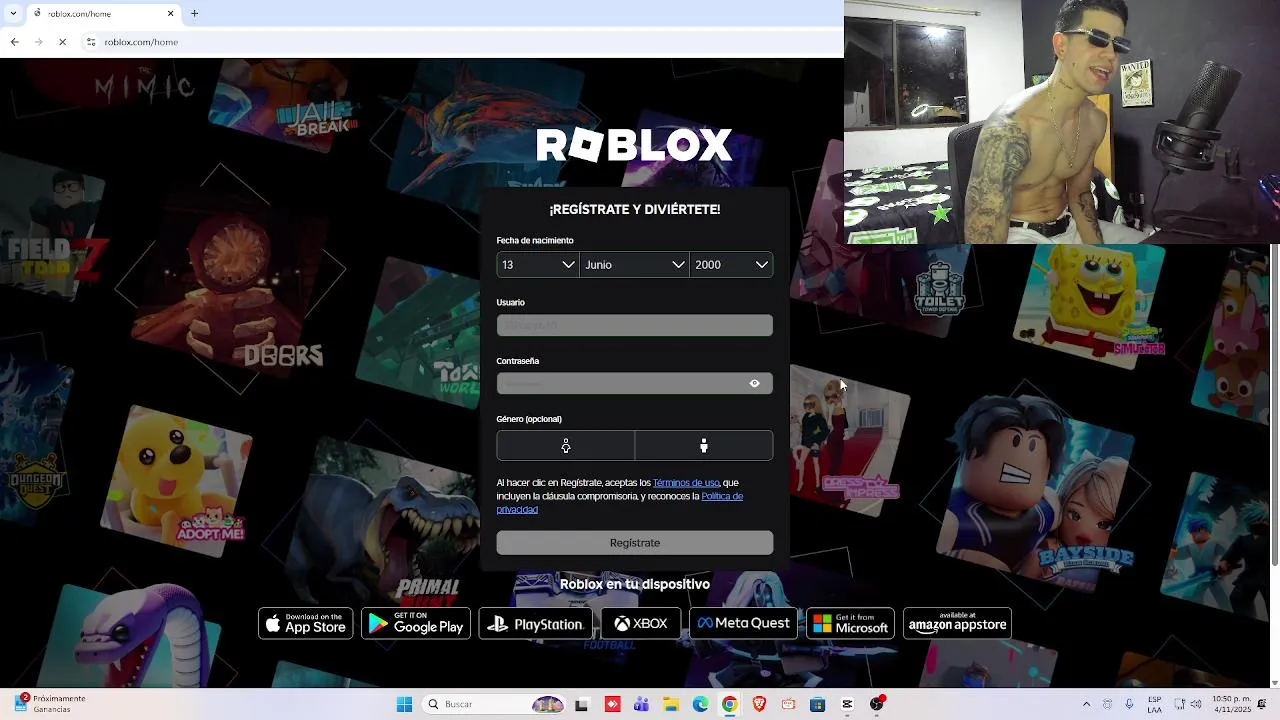Open the TV-shaped app icon on taskbar
Screen dimensions: 1280x720
789,705
